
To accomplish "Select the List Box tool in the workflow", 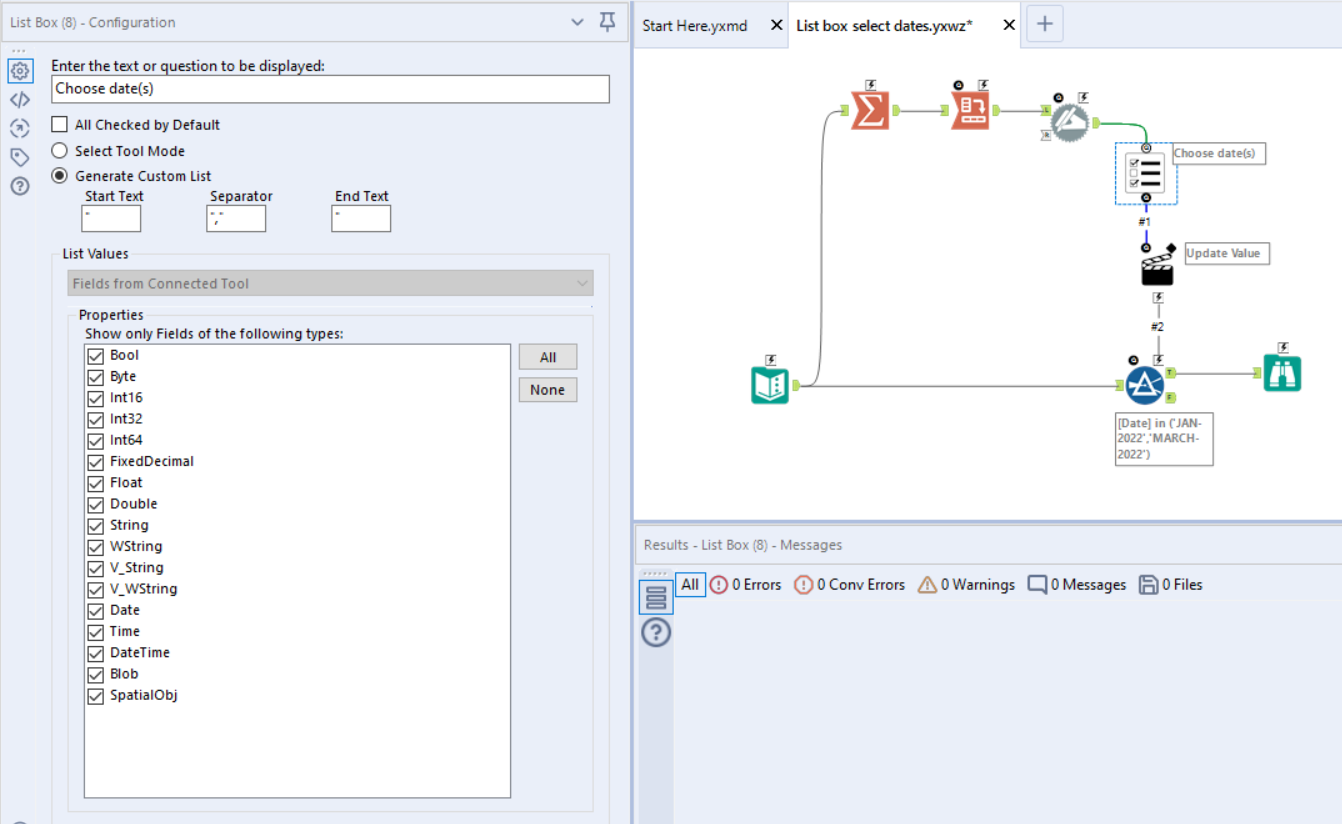I will tap(1144, 175).
